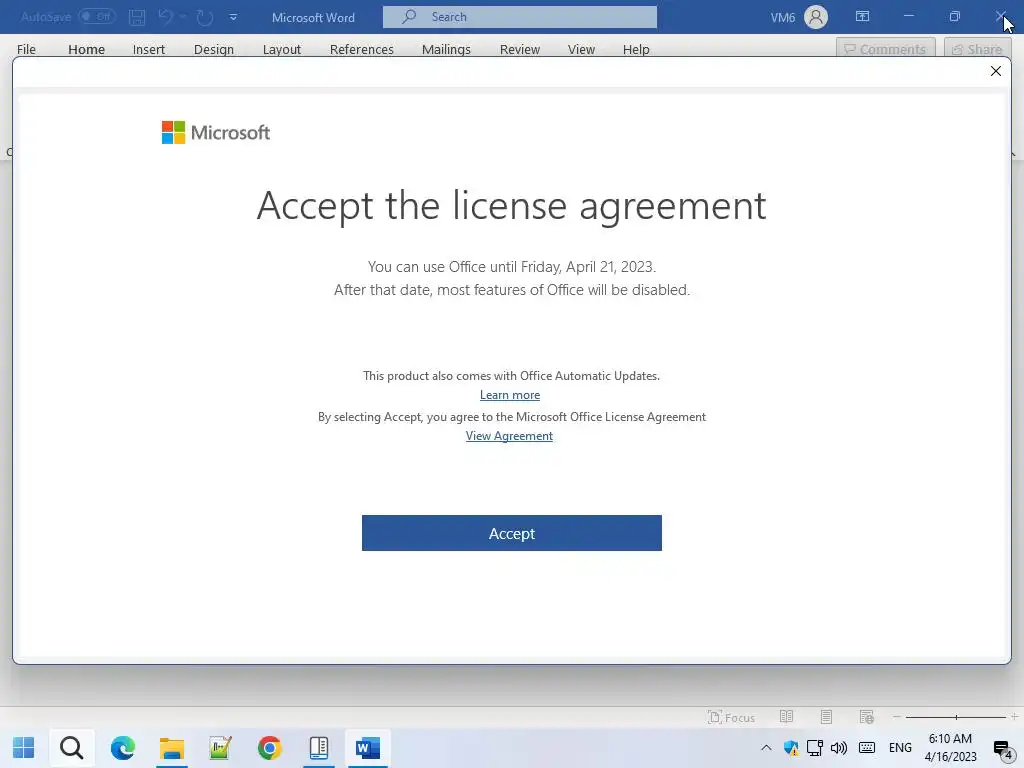Switch to the Help tab
The image size is (1024, 768).
point(635,50)
